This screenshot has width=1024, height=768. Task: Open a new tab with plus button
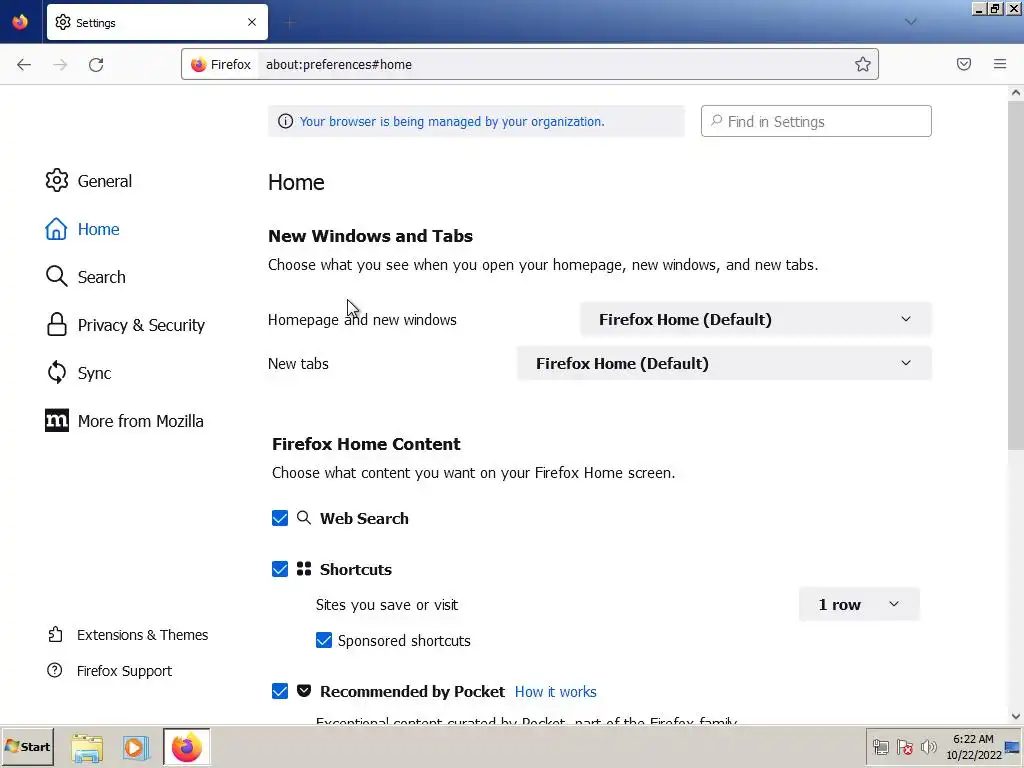(290, 23)
